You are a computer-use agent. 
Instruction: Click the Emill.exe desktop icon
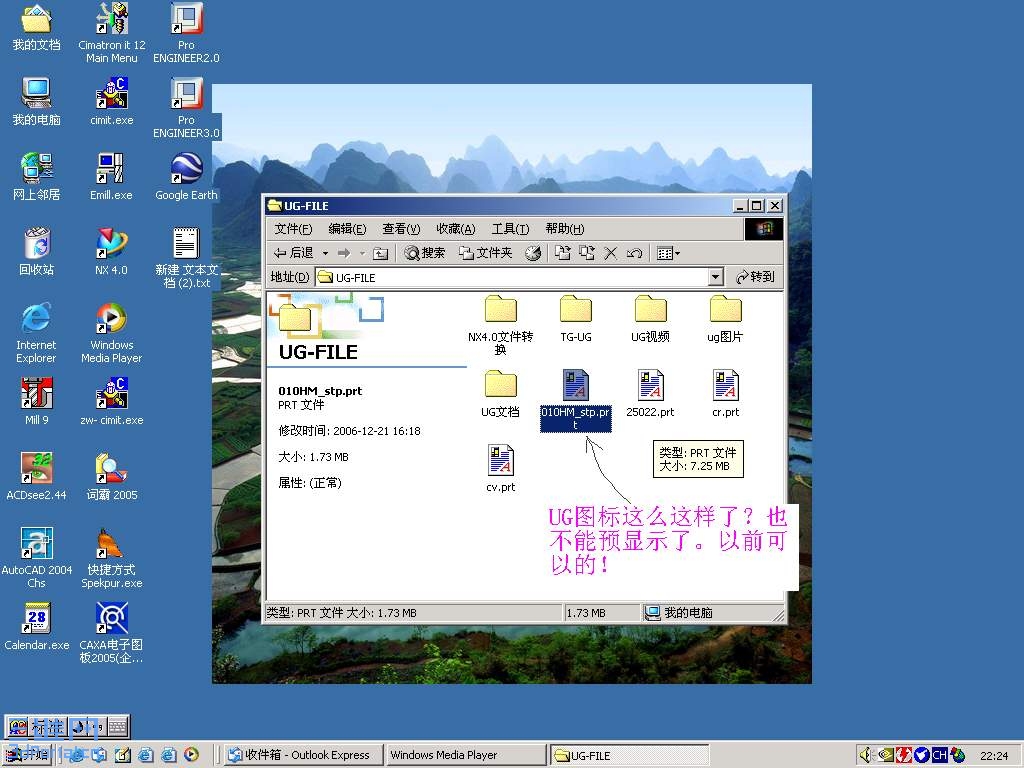coord(111,177)
